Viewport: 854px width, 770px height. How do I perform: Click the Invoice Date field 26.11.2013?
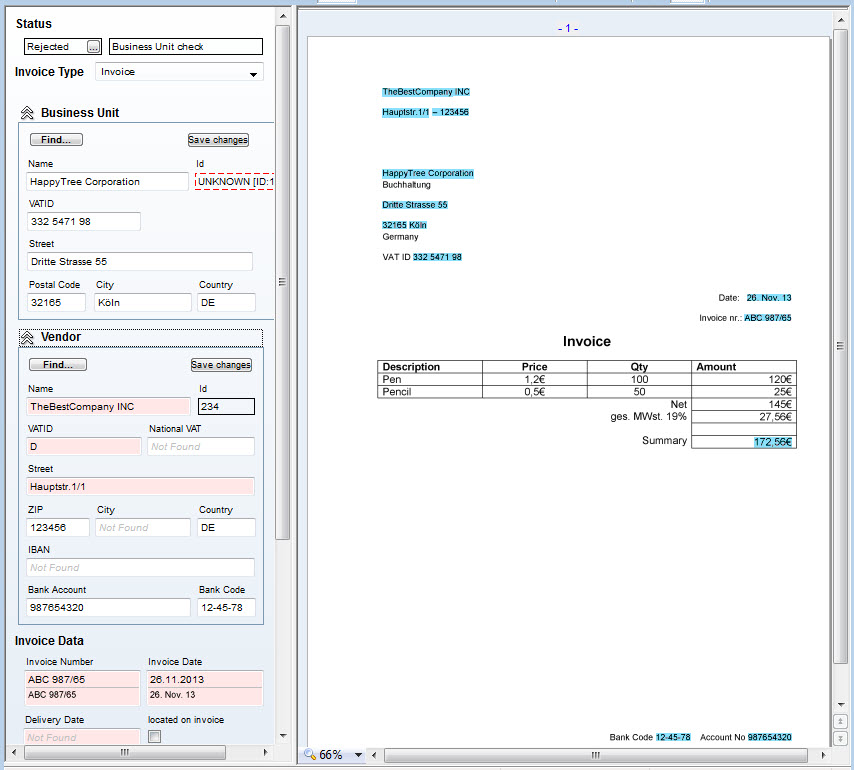(205, 680)
